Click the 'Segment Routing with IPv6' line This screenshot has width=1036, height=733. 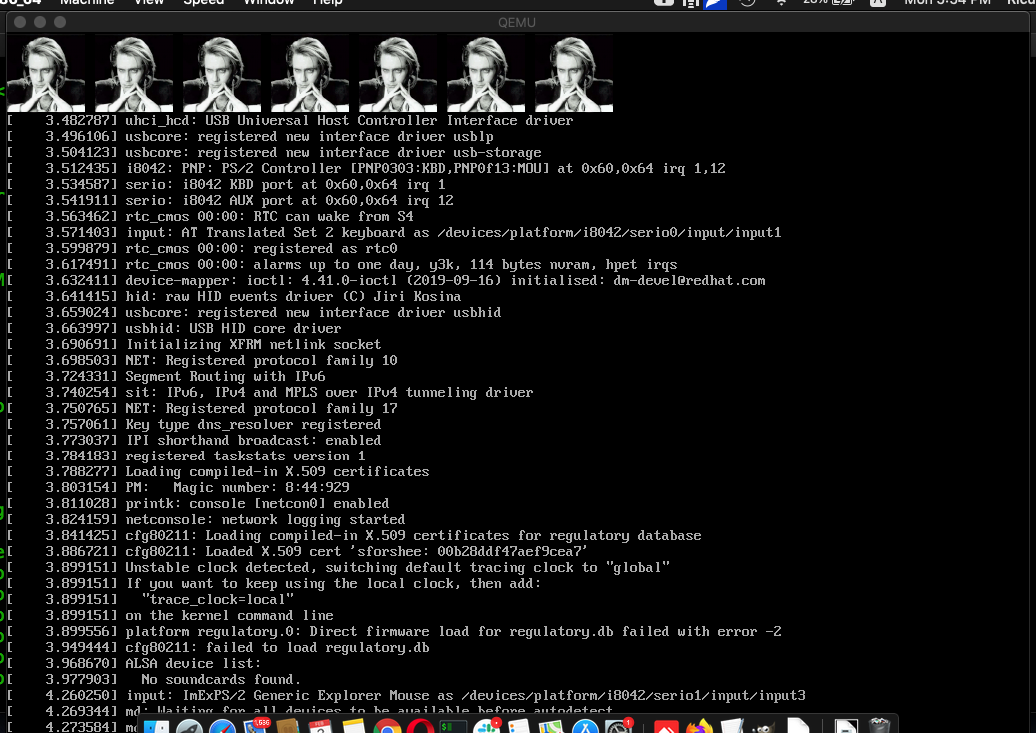pyautogui.click(x=166, y=376)
